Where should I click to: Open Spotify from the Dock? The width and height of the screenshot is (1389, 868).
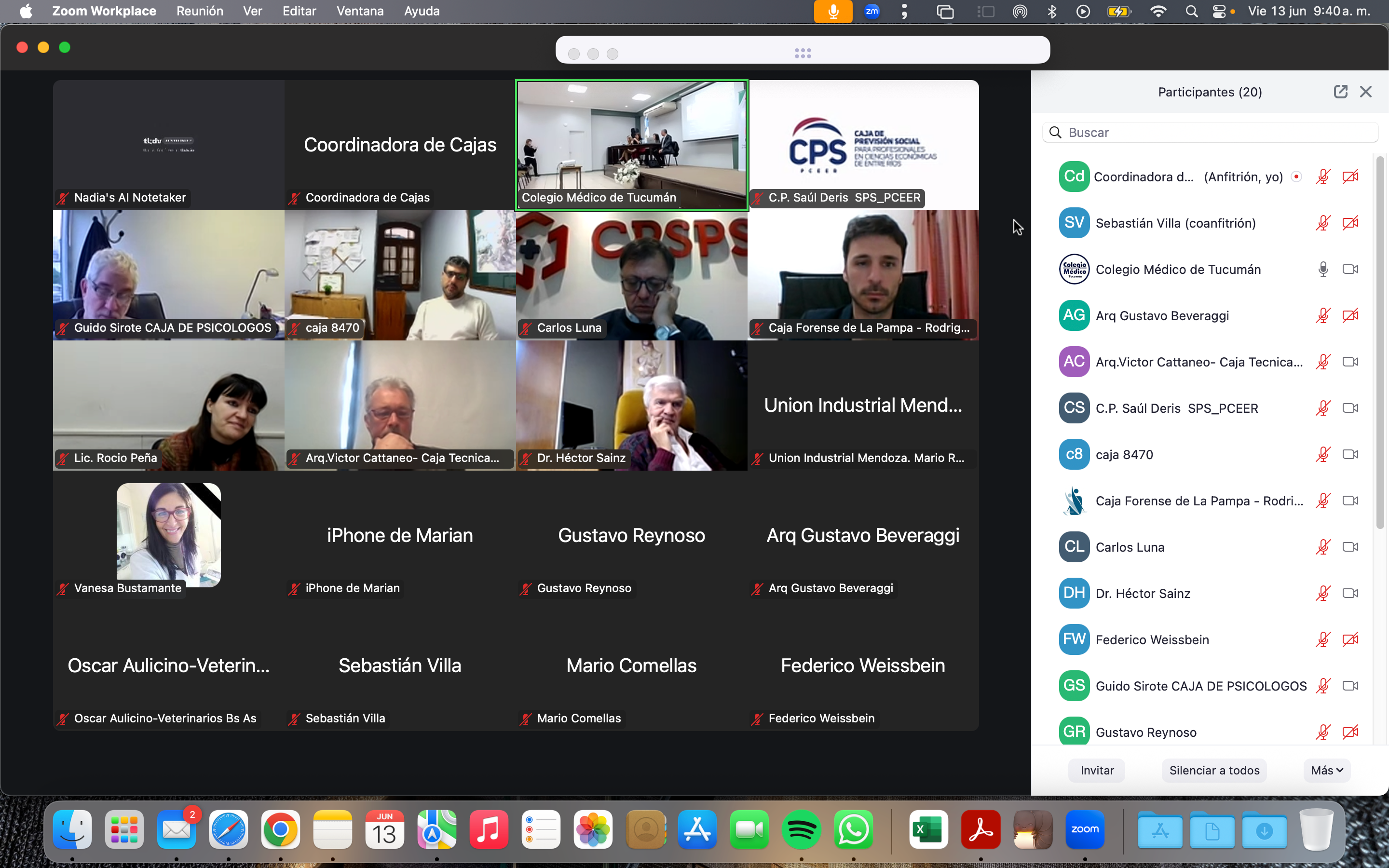[x=801, y=829]
